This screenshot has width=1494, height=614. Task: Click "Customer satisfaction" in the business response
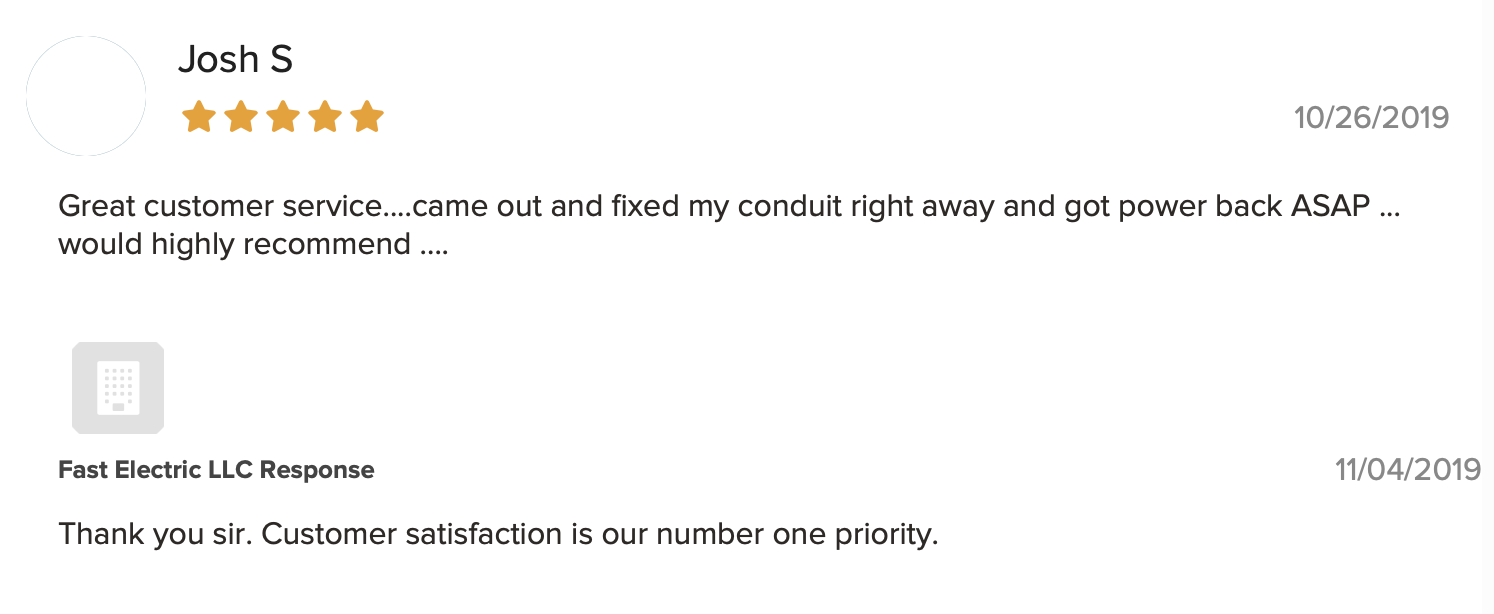click(415, 534)
